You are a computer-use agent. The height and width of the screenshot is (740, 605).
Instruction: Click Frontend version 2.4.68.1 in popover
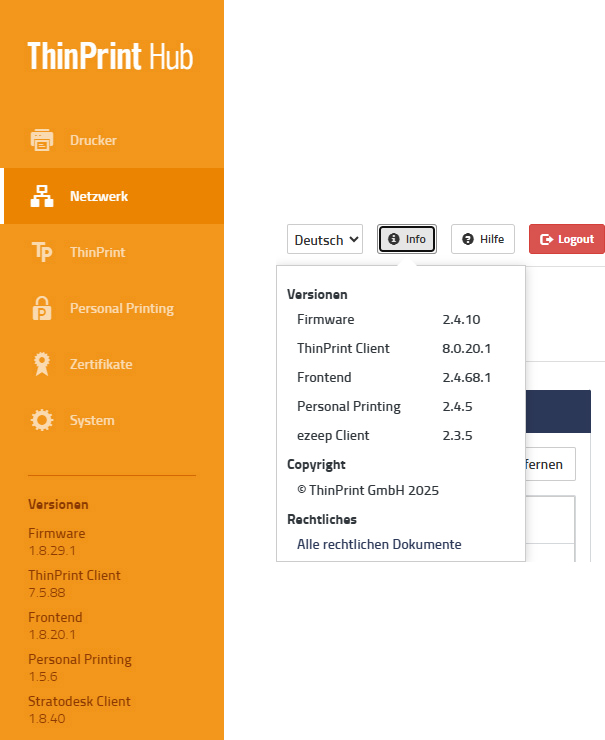(466, 378)
